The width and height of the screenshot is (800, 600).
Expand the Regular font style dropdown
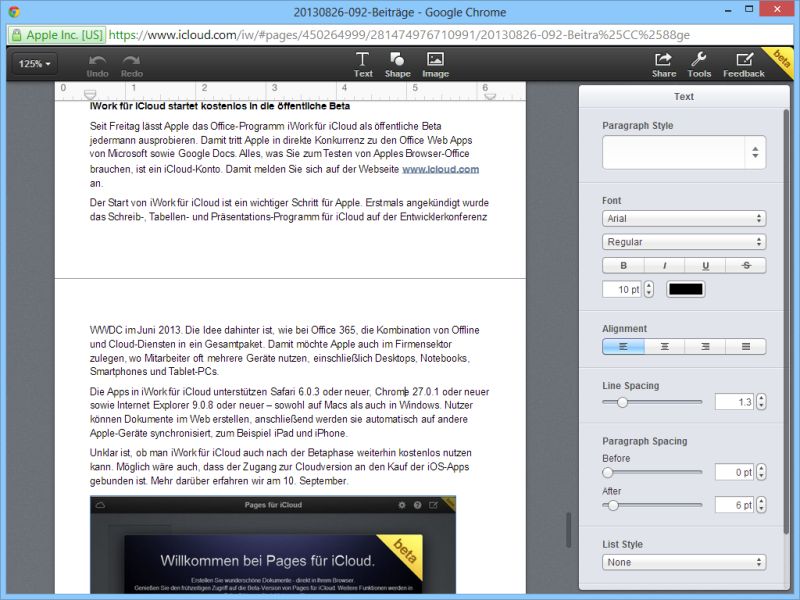[684, 242]
